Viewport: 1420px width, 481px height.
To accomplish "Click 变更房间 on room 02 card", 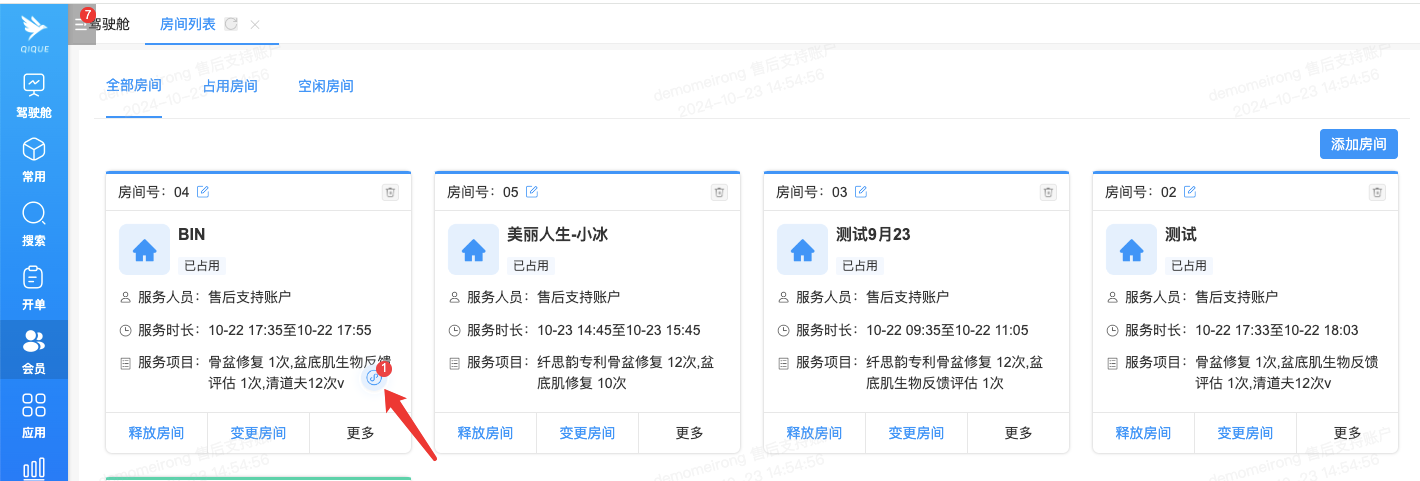I will click(x=1245, y=433).
